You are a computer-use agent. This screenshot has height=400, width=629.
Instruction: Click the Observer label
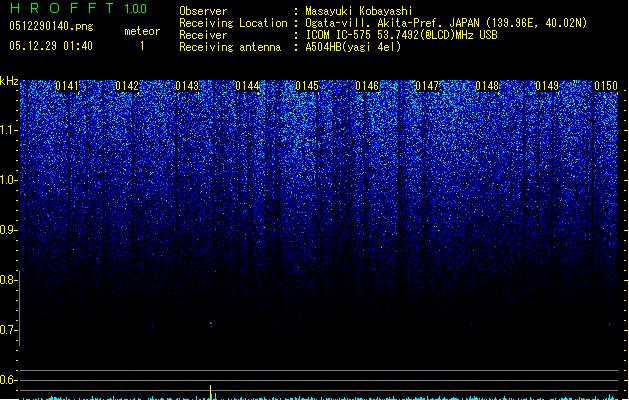pyautogui.click(x=203, y=11)
